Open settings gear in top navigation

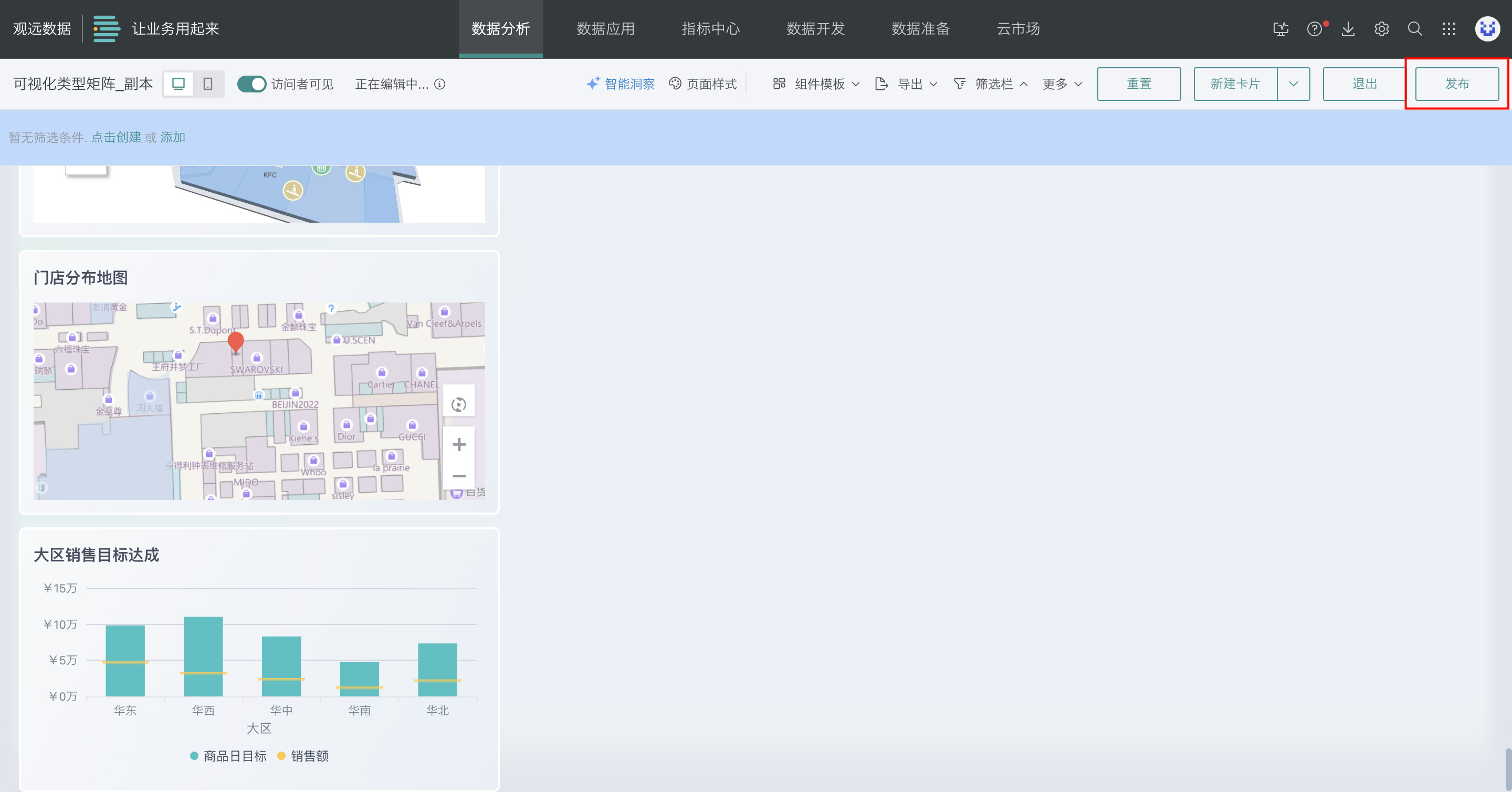coord(1381,29)
